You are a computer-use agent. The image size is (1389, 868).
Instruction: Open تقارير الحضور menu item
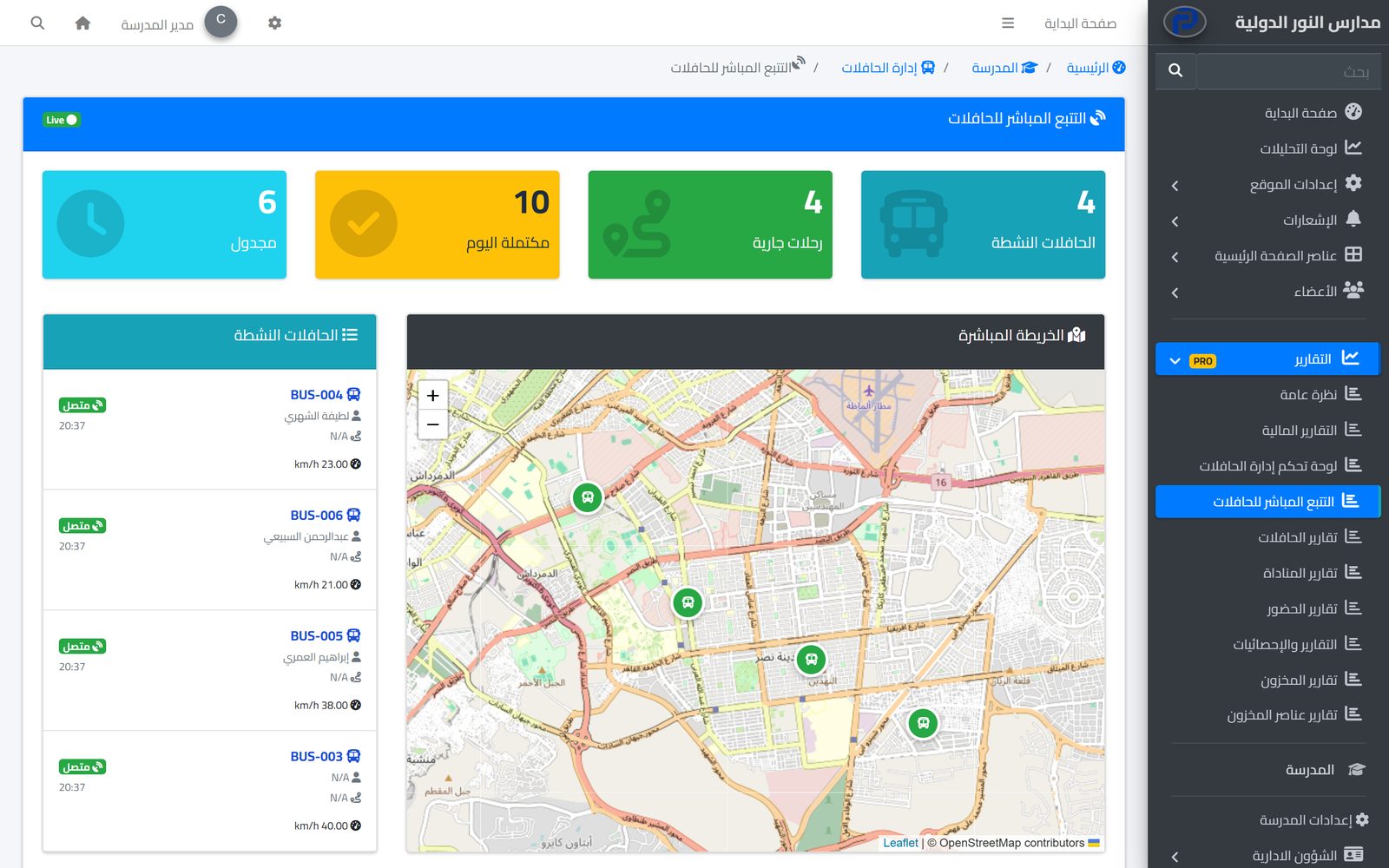pos(1267,608)
